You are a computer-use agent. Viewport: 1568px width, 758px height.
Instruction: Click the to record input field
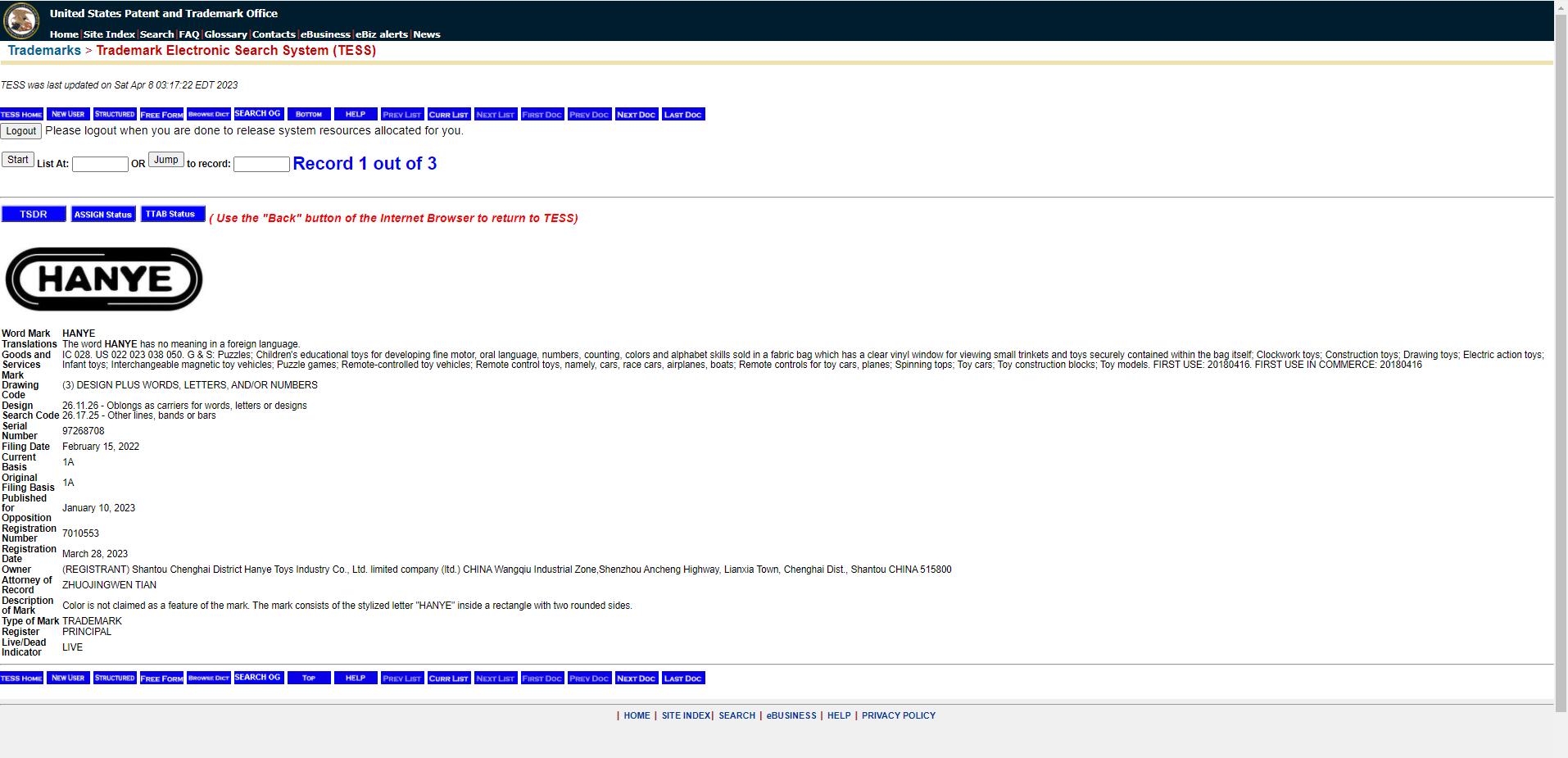click(261, 164)
